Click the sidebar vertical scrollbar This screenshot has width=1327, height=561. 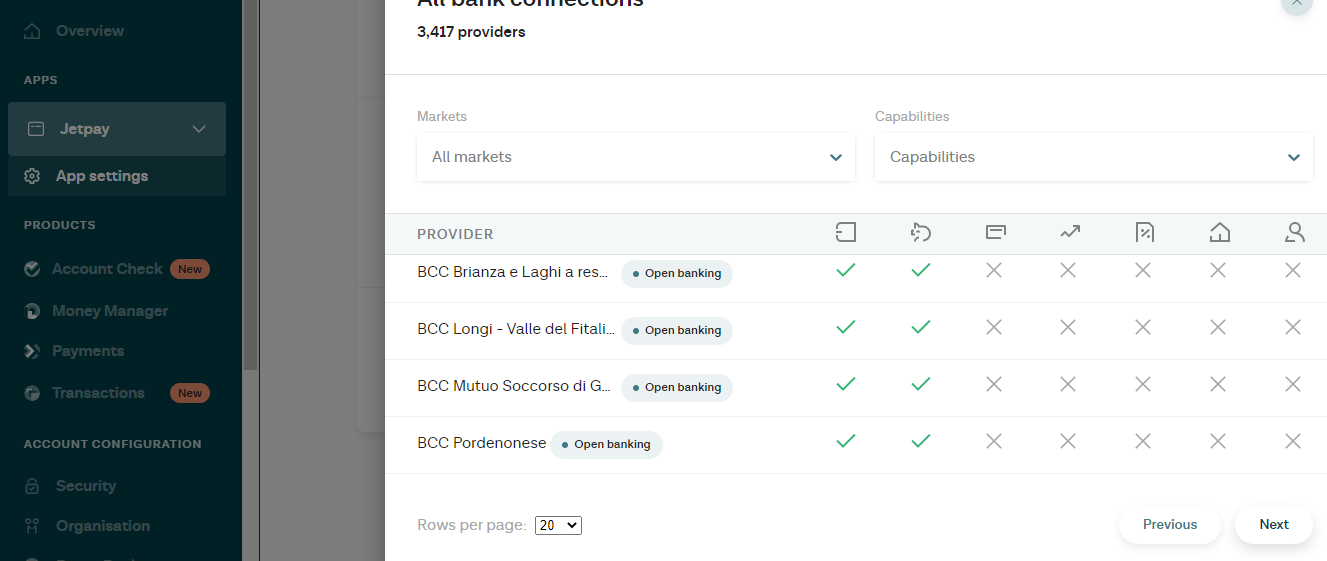click(250, 200)
